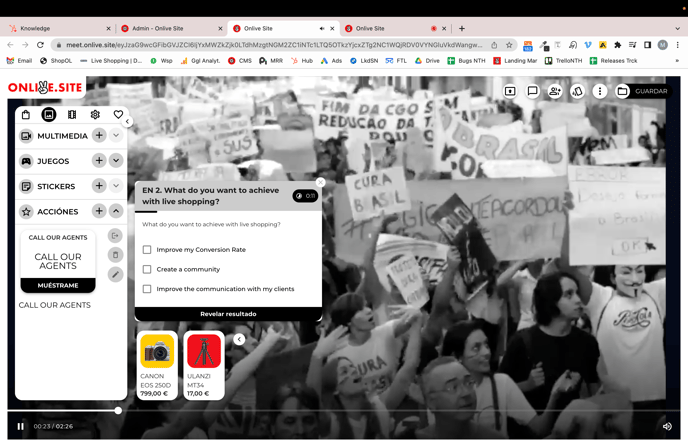Show more bookmarks overflow chevron

coord(677,61)
